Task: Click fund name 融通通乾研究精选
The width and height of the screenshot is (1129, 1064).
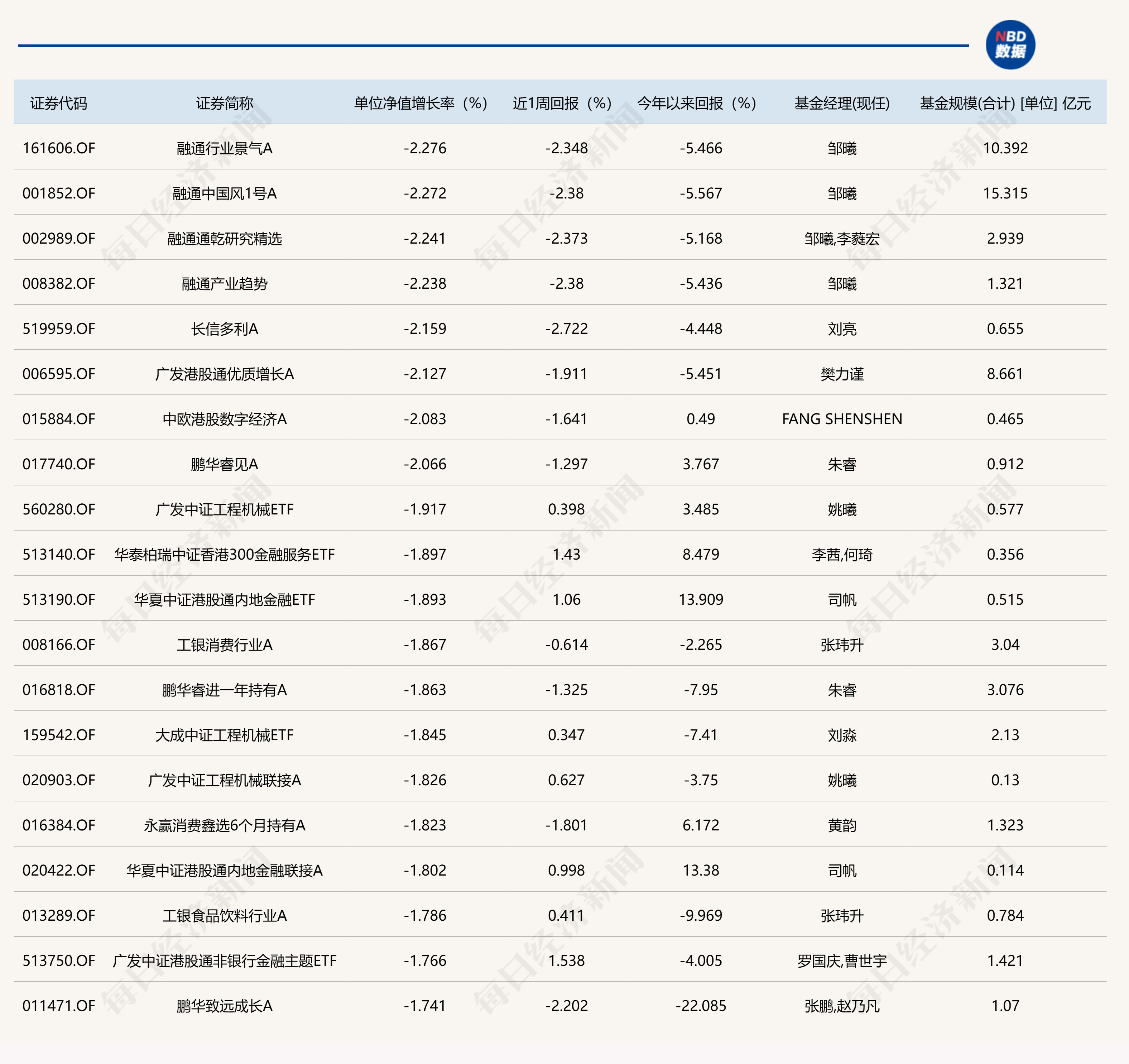Action: pyautogui.click(x=224, y=239)
